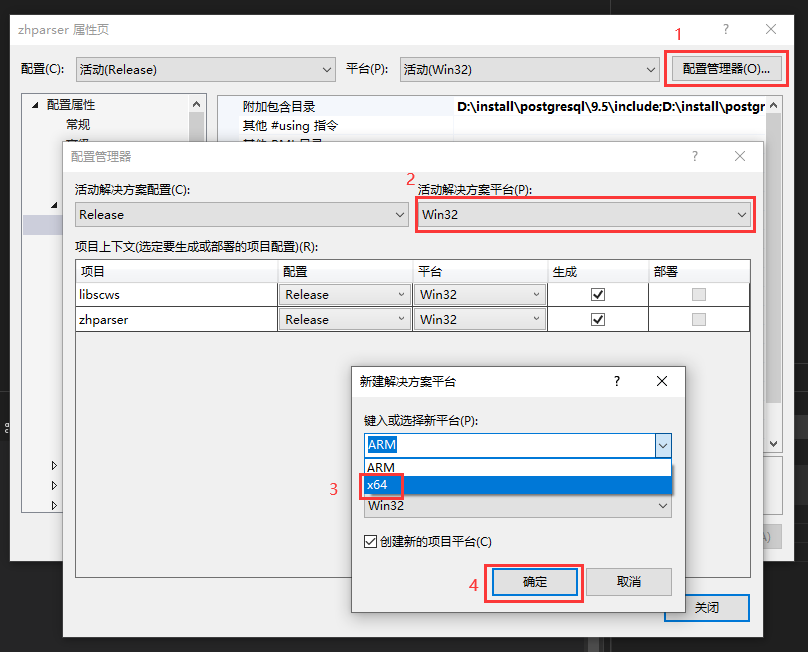This screenshot has width=808, height=652.
Task: Click the help icon of the 新建解决方案平台 dialog
Action: point(617,381)
